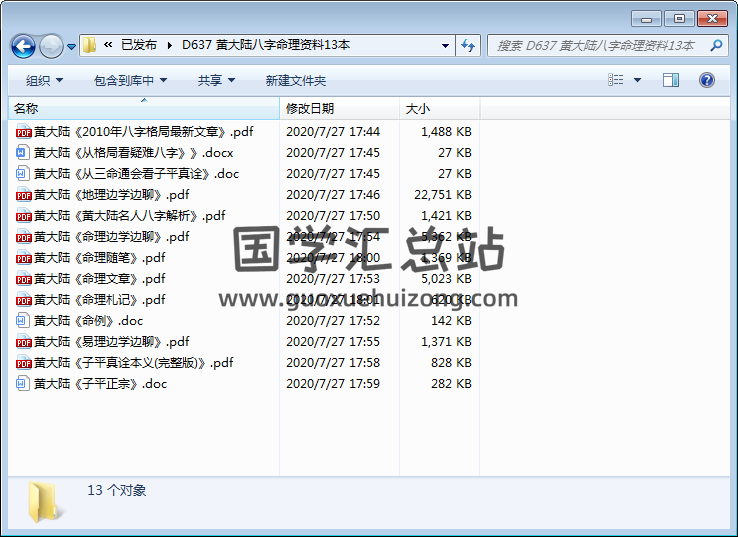
Task: Select the PDF icon of 《命理随笔》
Action: click(24, 258)
